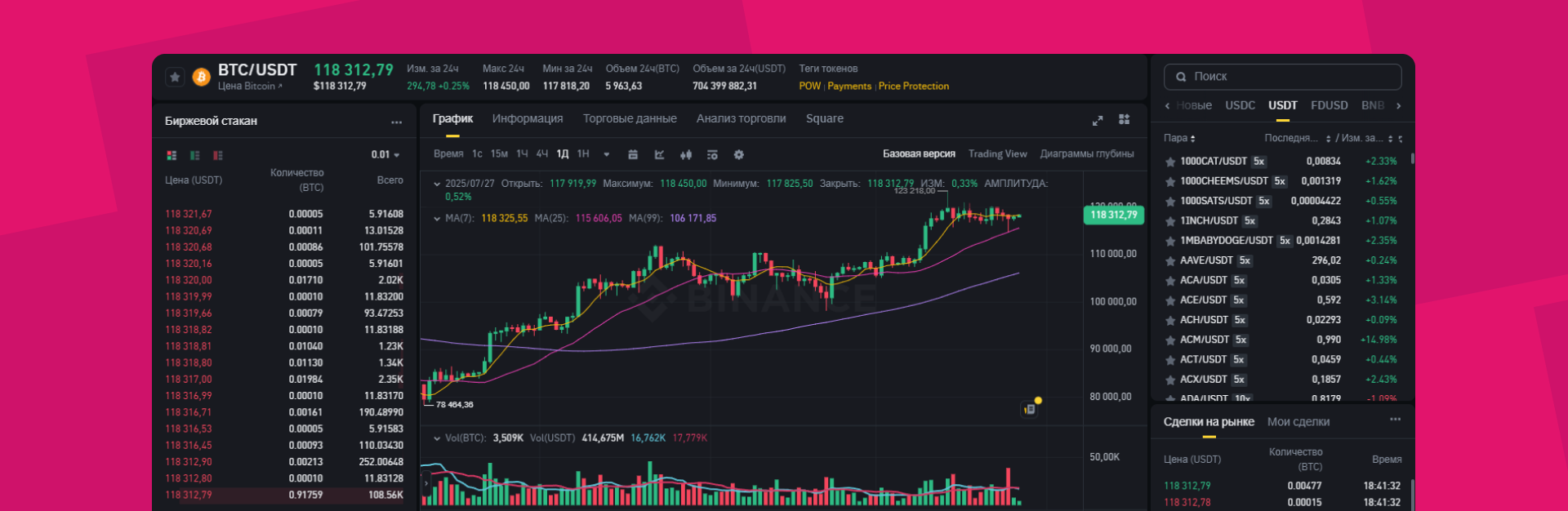This screenshot has width=1568, height=511.
Task: Open the candlestick chart type icon
Action: pos(686,154)
